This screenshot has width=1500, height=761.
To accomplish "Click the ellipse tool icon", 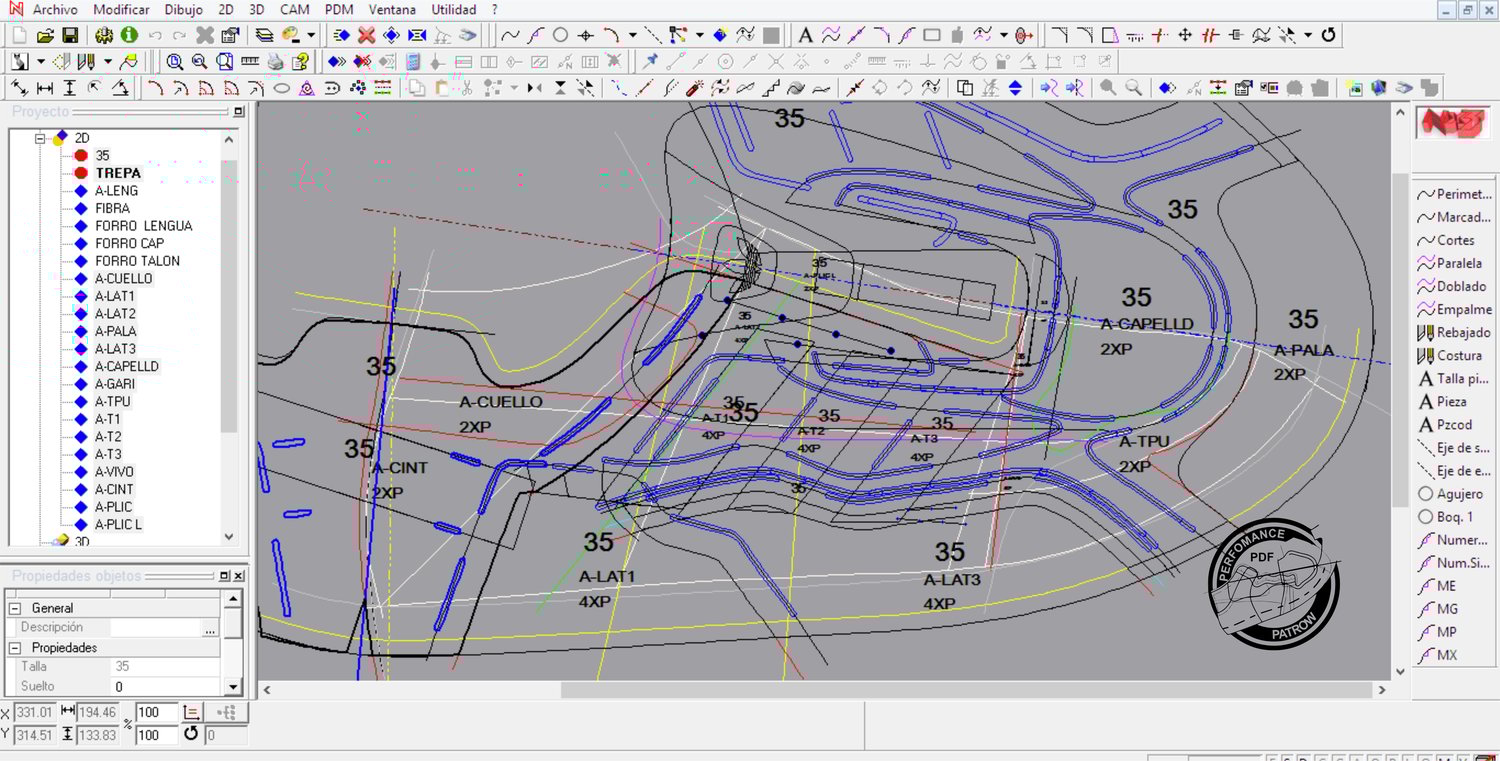I will pyautogui.click(x=282, y=88).
